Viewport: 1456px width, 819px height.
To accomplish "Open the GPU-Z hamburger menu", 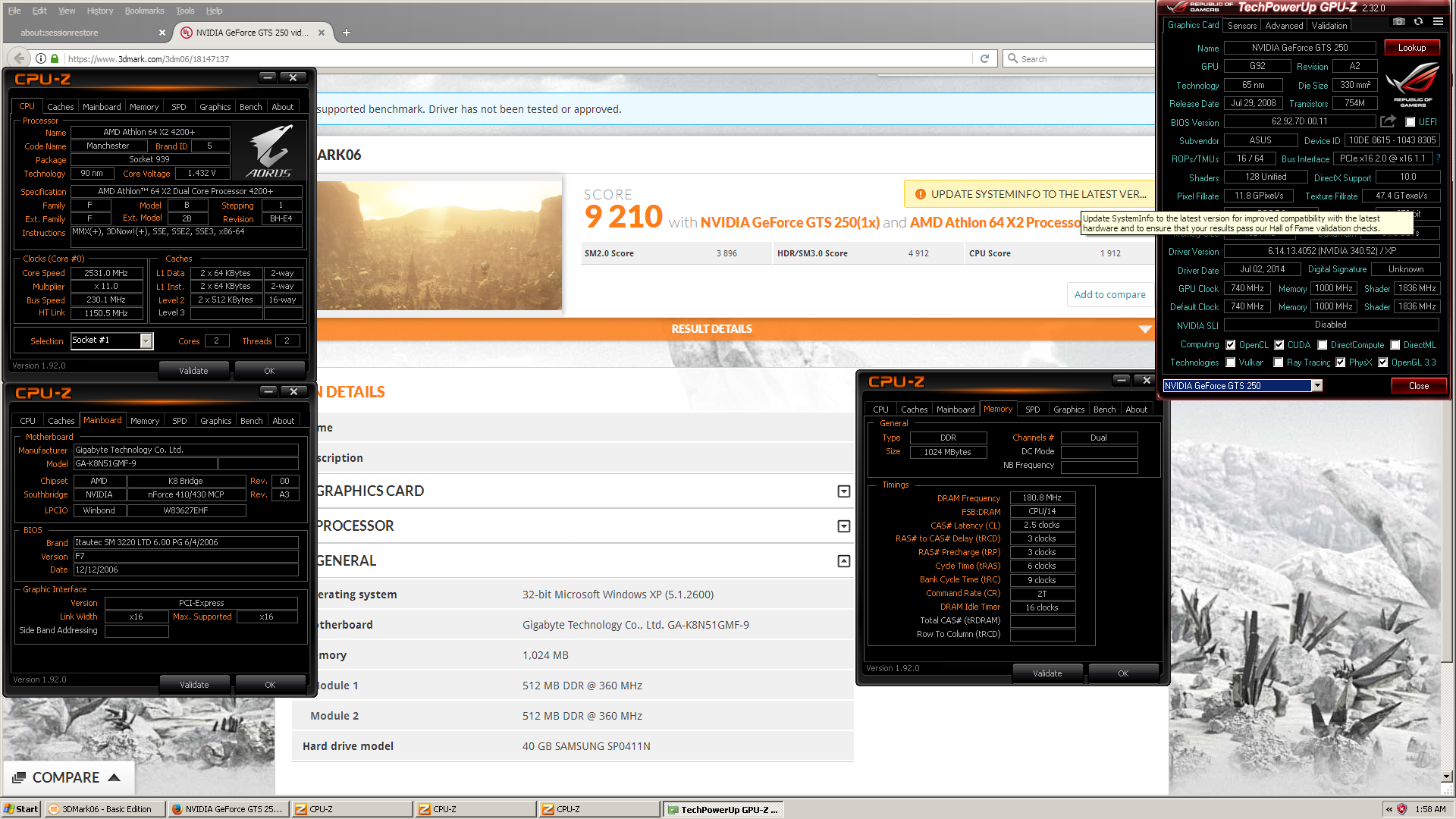I will (1438, 22).
